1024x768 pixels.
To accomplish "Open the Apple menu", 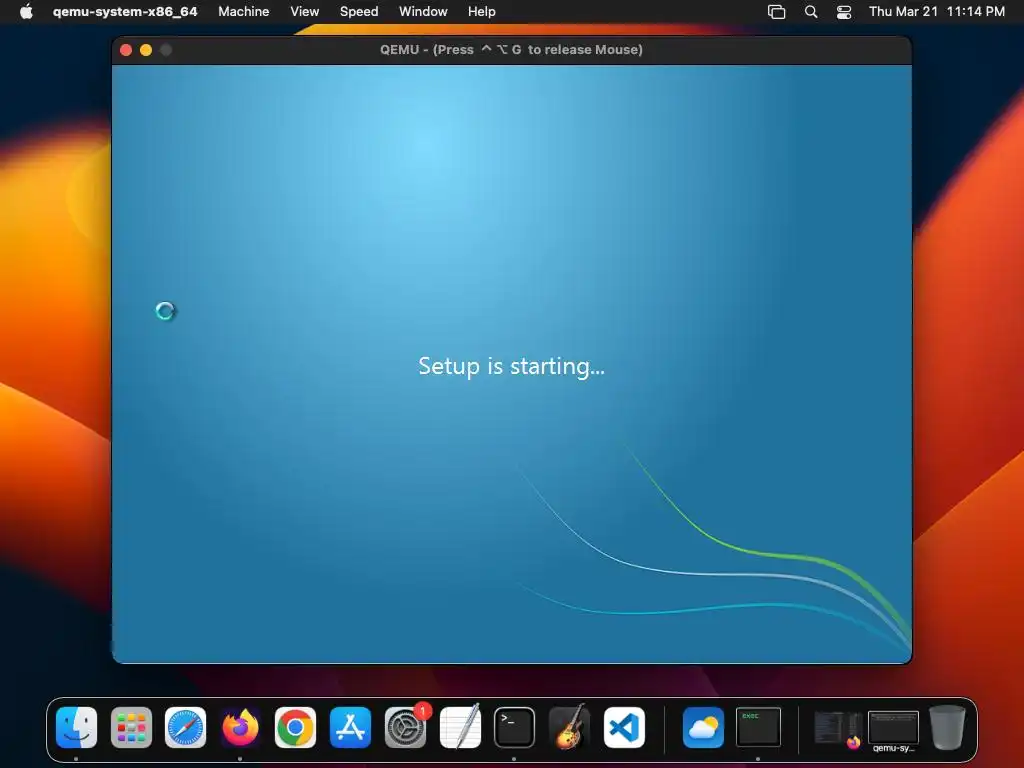I will [x=26, y=11].
